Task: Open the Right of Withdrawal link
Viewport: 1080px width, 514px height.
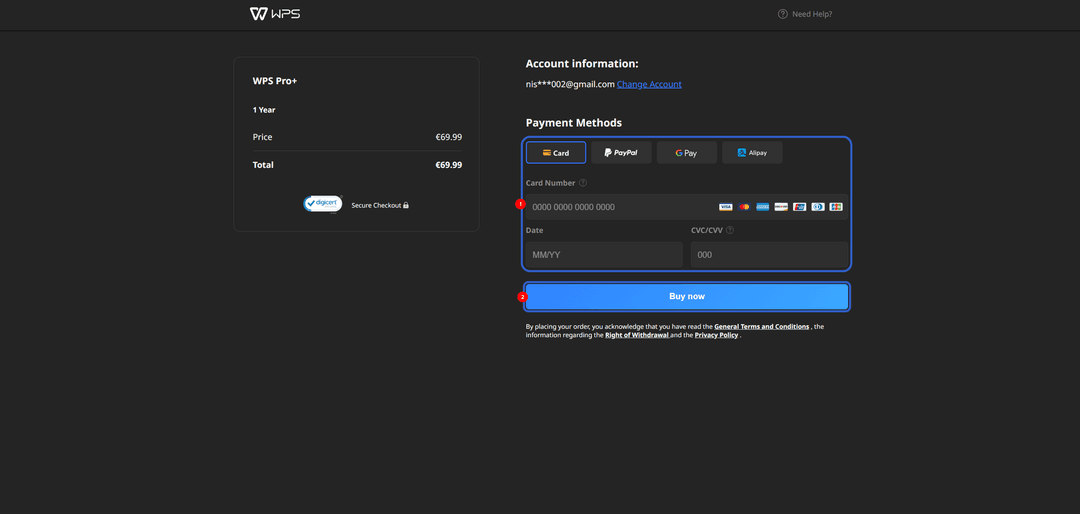Action: 637,336
